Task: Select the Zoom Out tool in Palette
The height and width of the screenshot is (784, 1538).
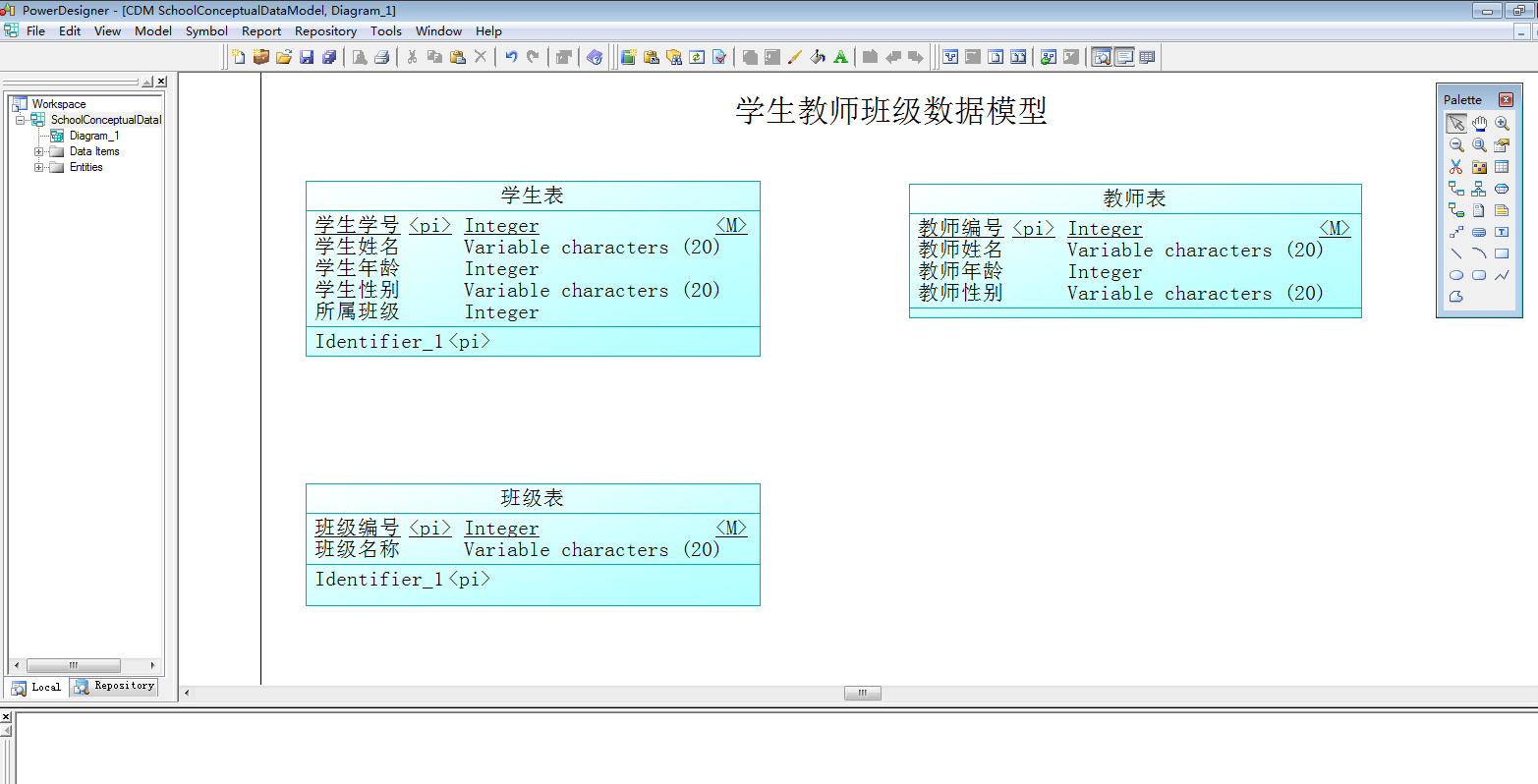Action: pyautogui.click(x=1456, y=145)
